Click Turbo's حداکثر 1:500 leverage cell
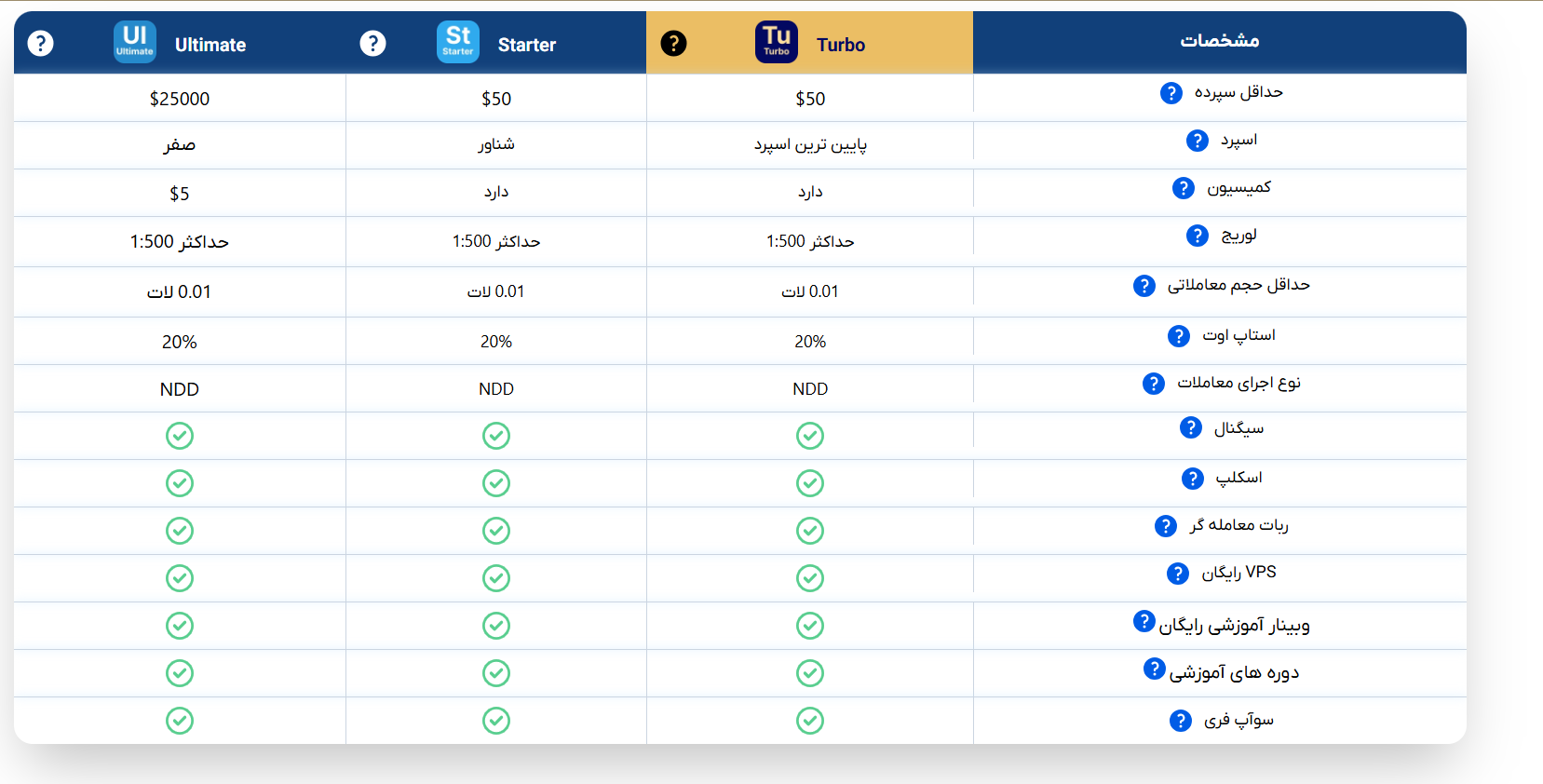1543x784 pixels. [x=810, y=242]
